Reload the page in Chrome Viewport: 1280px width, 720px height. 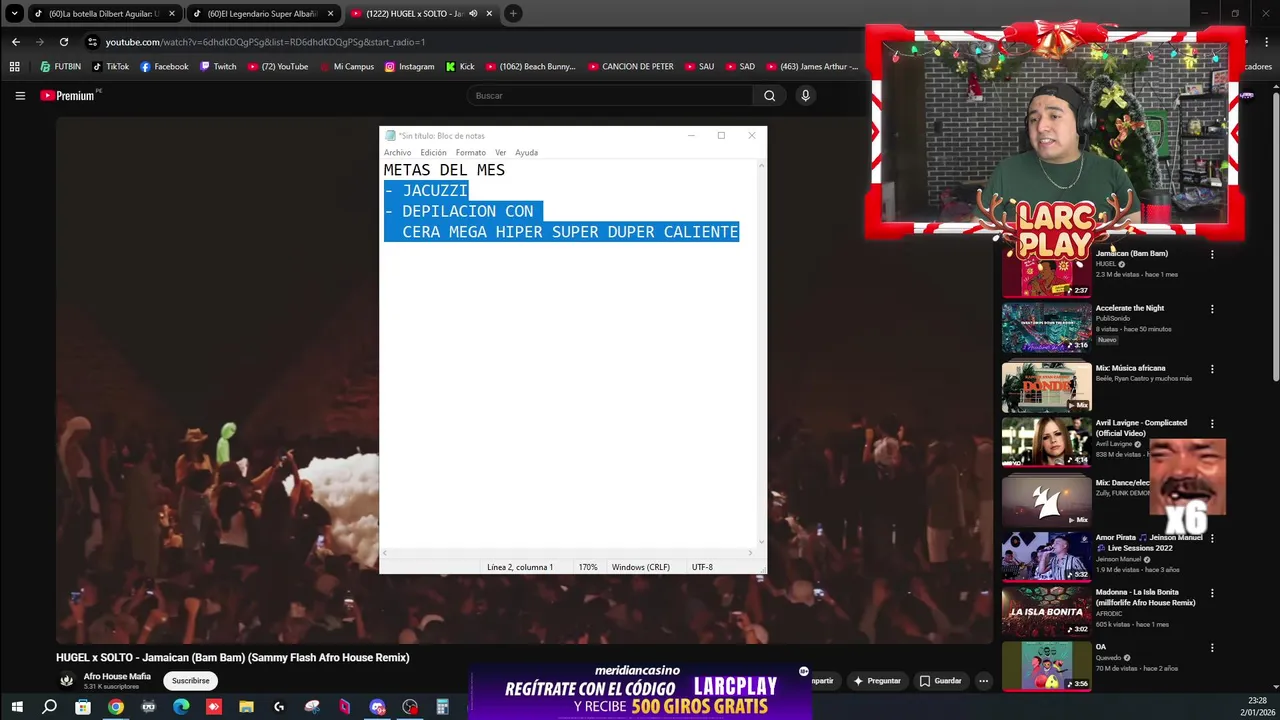(64, 42)
